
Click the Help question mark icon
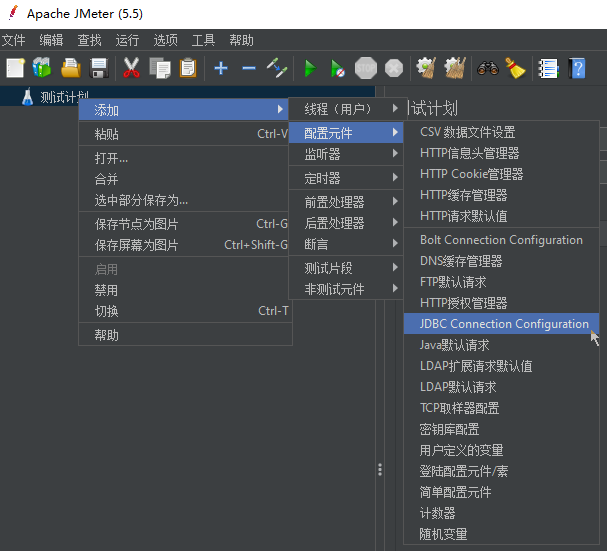click(x=577, y=68)
